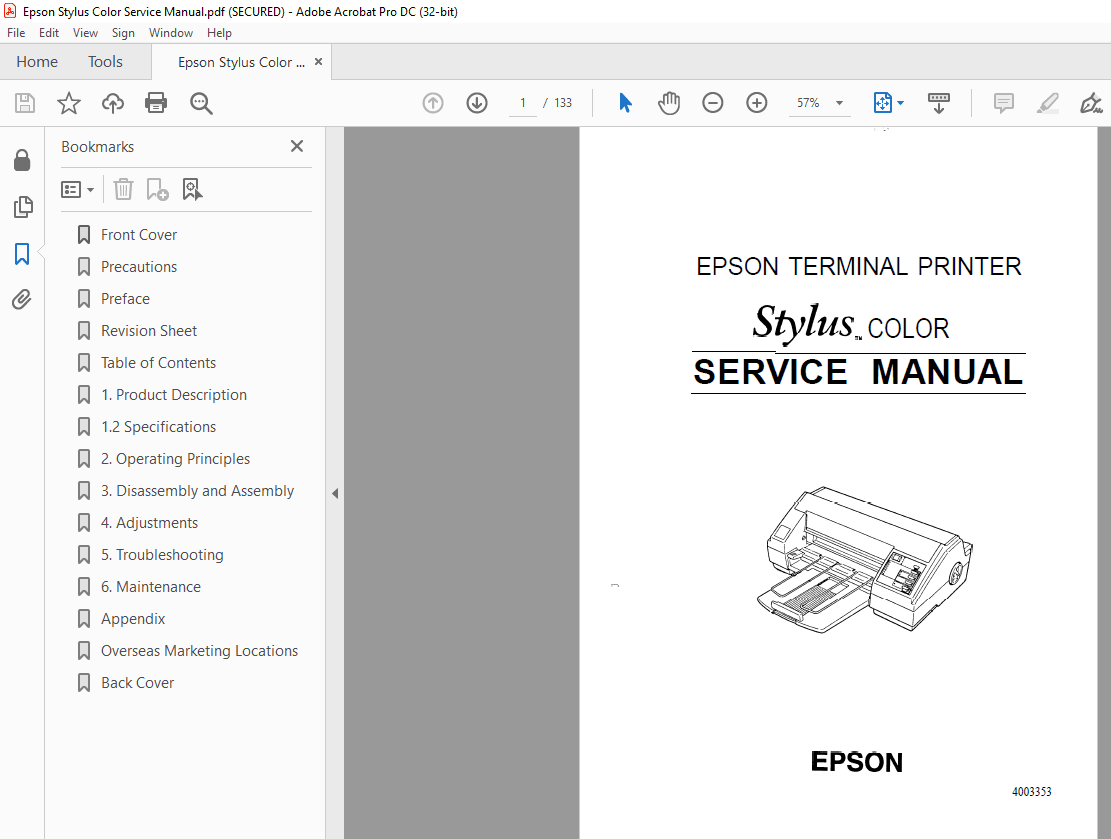The image size is (1111, 839).
Task: Open the Print dialog
Action: pos(156,102)
